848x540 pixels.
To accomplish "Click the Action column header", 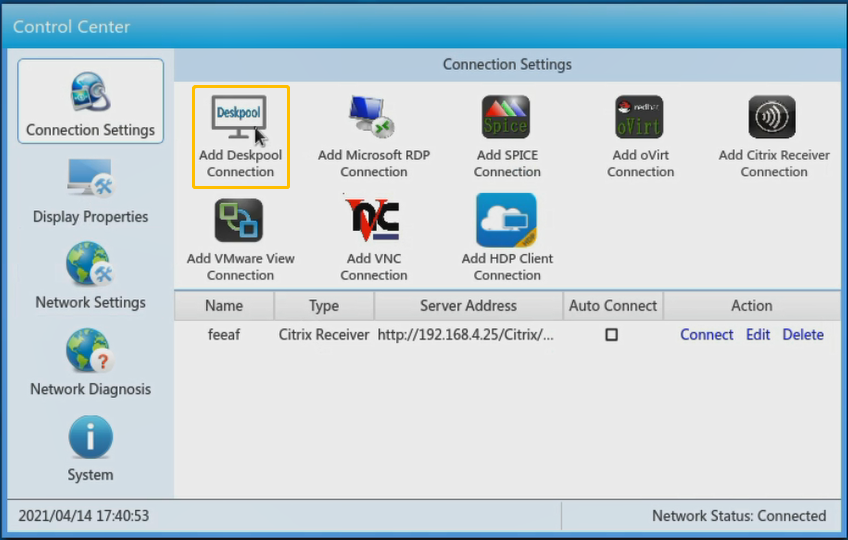I will [752, 306].
